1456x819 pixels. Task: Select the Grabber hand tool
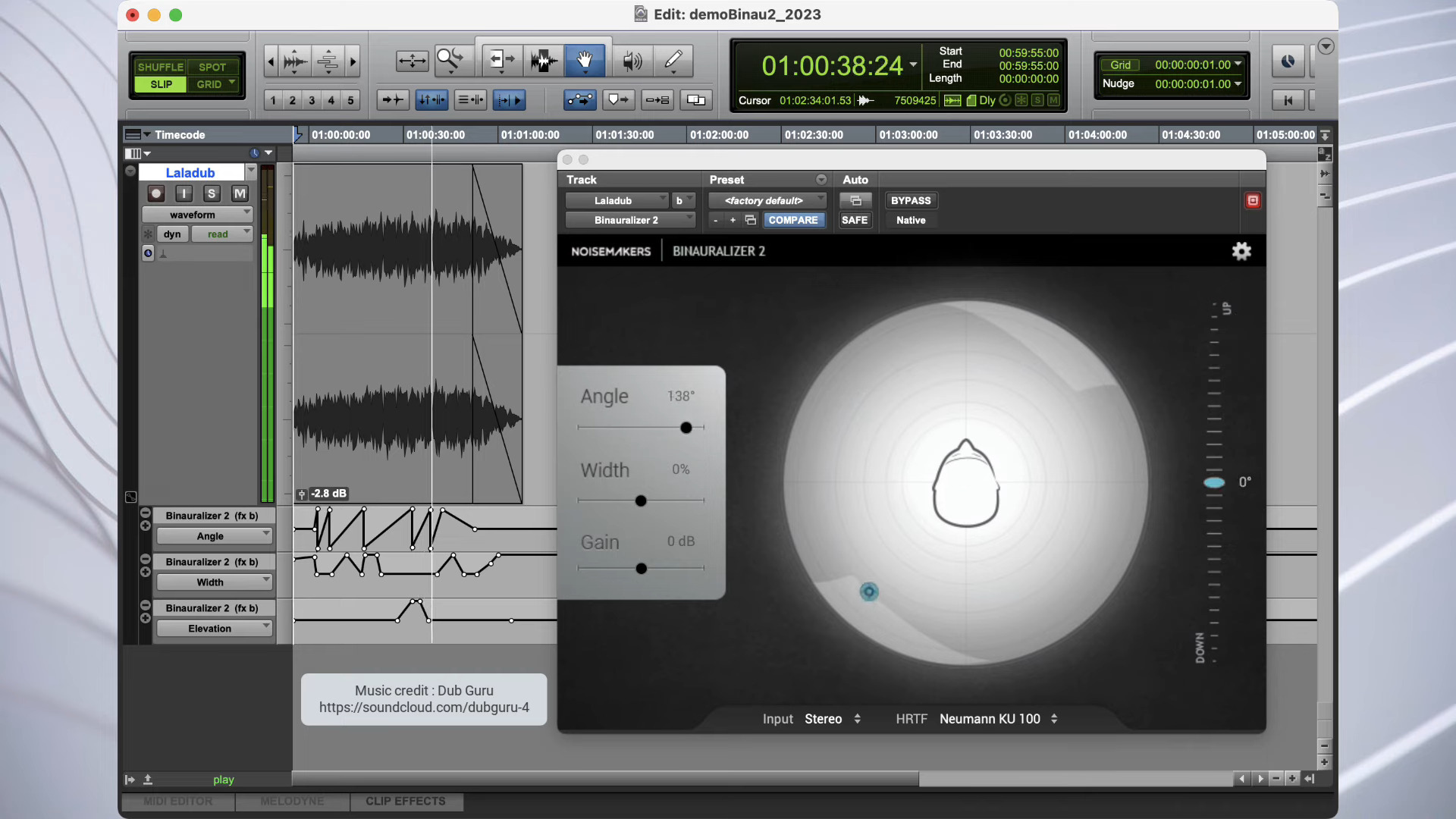coord(584,60)
